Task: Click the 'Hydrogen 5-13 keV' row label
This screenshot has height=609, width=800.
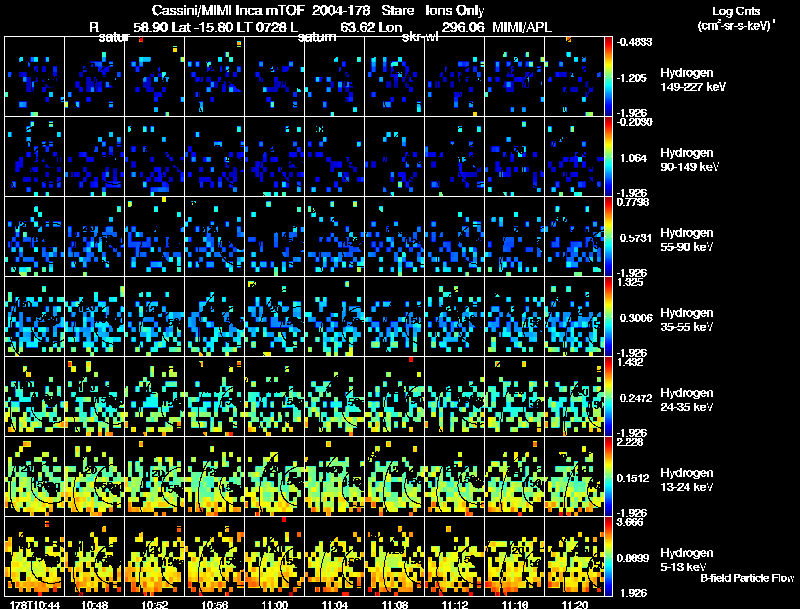Action: point(687,560)
